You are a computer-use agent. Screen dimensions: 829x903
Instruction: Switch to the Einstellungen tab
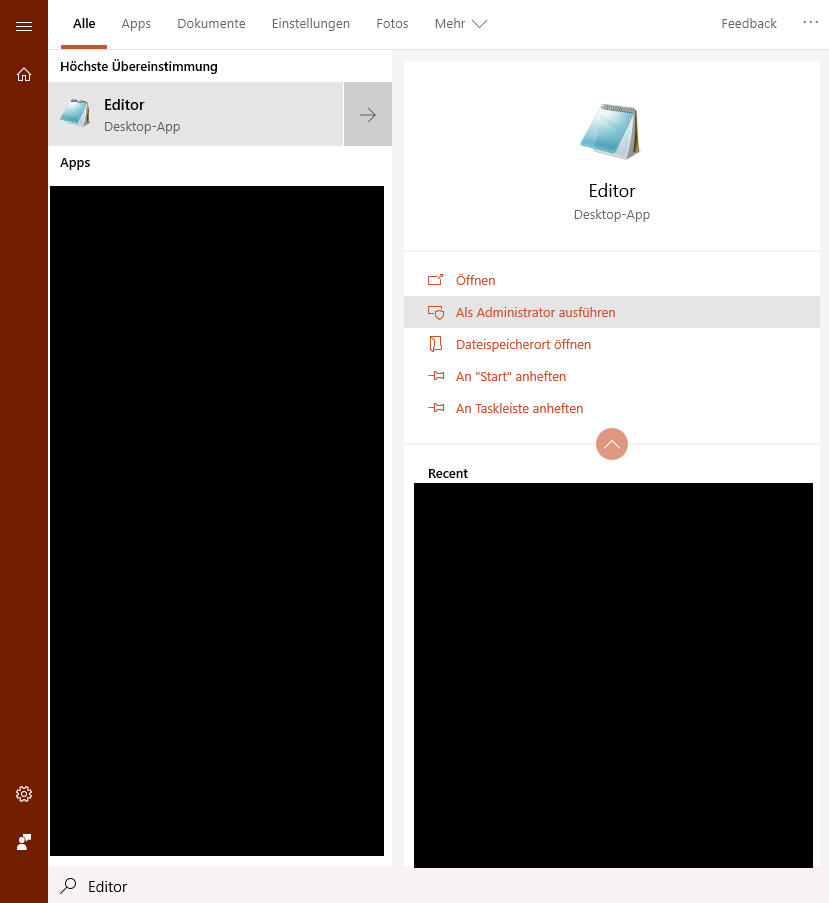311,24
